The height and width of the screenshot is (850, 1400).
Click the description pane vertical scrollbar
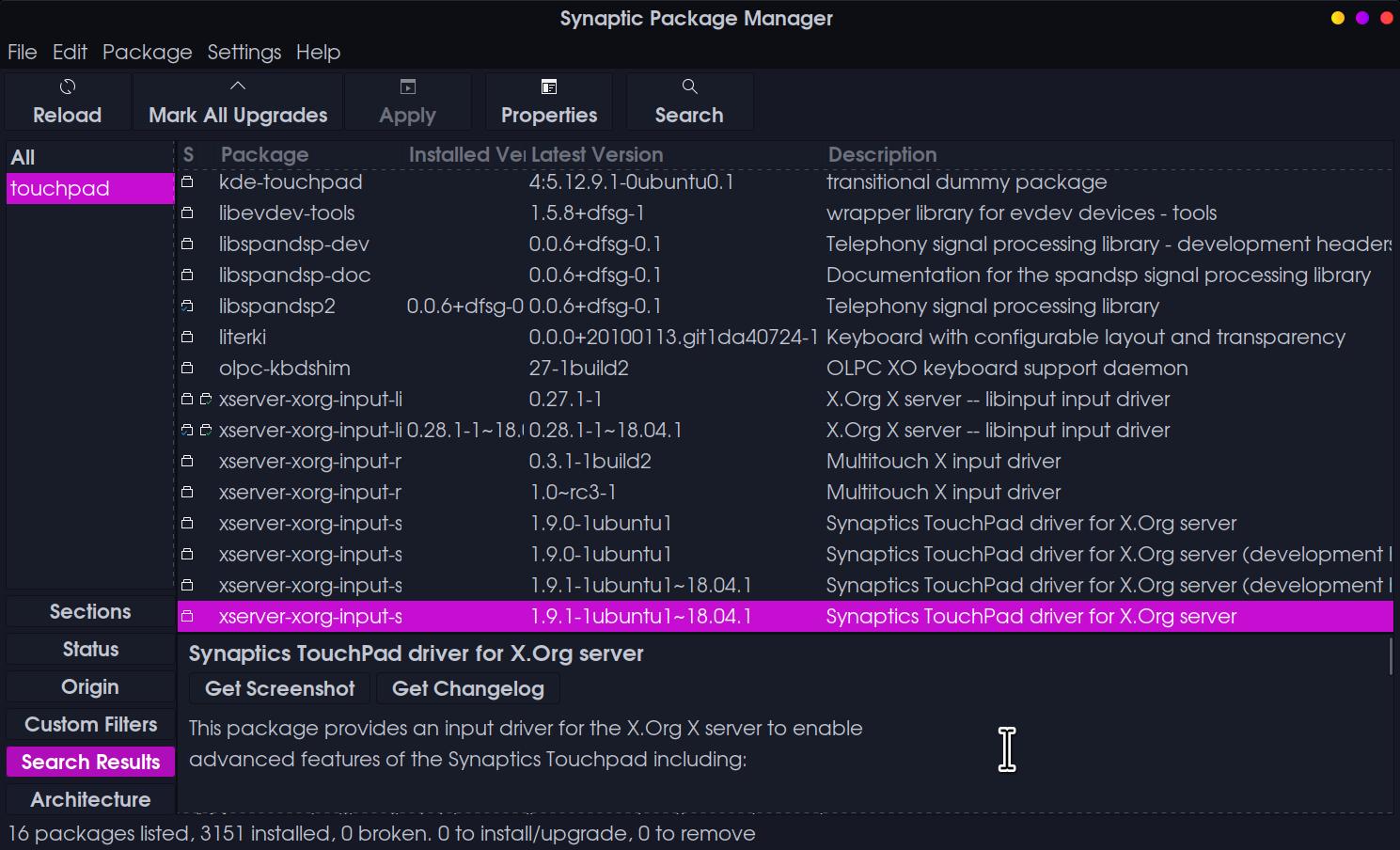pos(1390,656)
